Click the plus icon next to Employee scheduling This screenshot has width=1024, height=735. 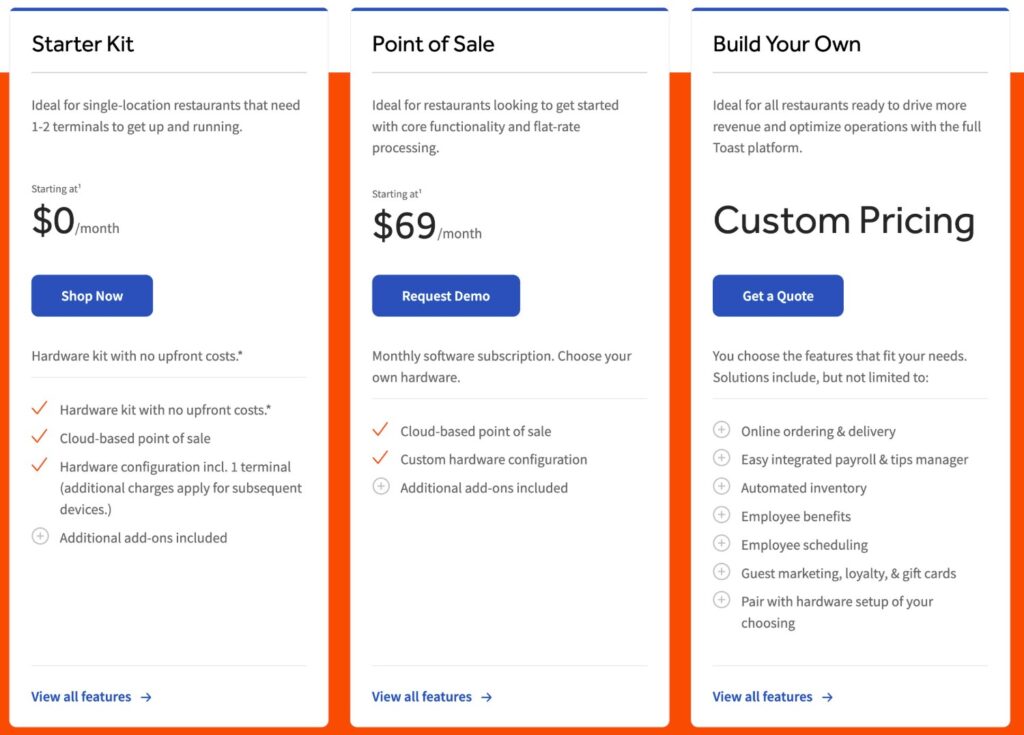[721, 544]
